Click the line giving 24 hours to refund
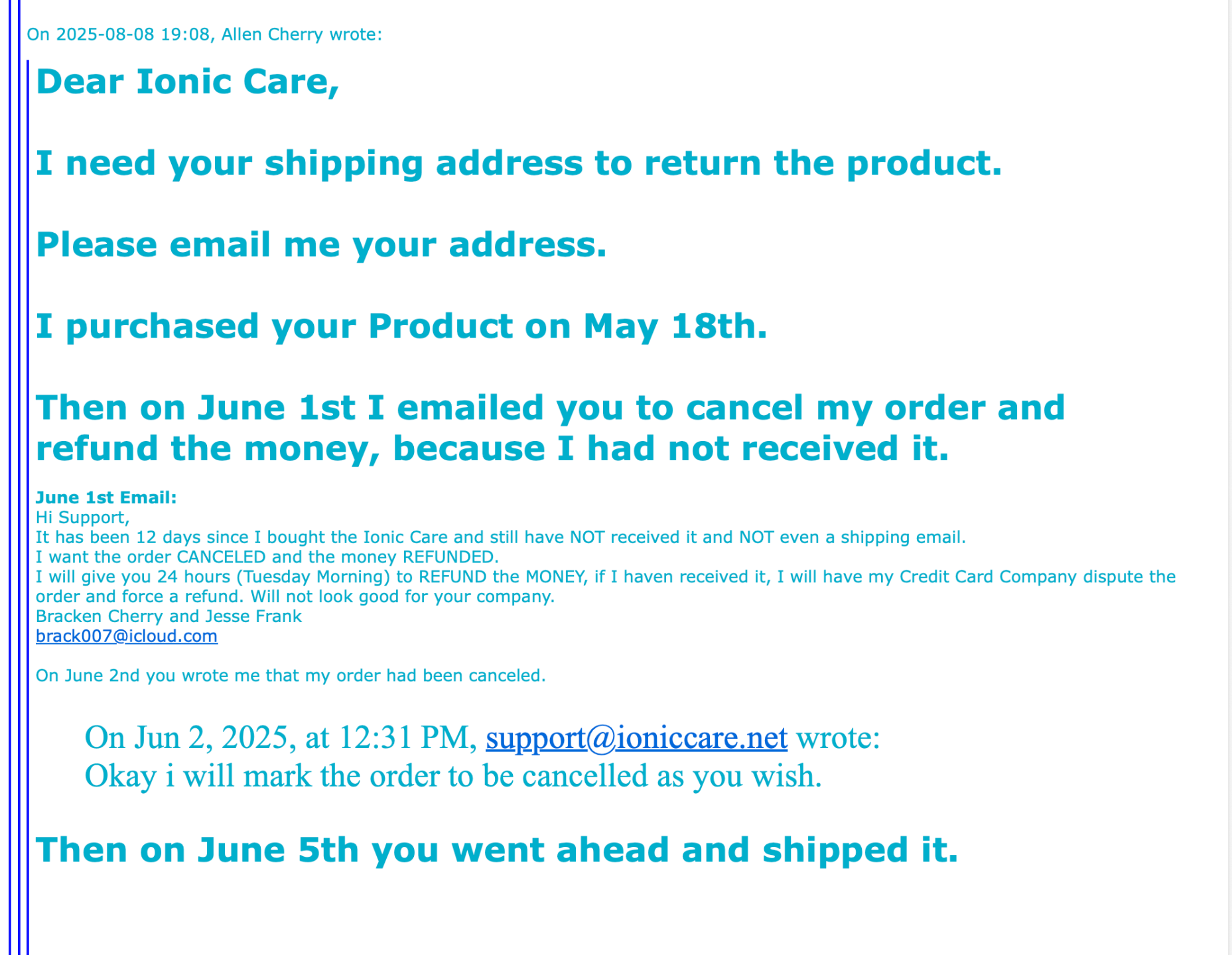This screenshot has height=955, width=1232. 606,586
